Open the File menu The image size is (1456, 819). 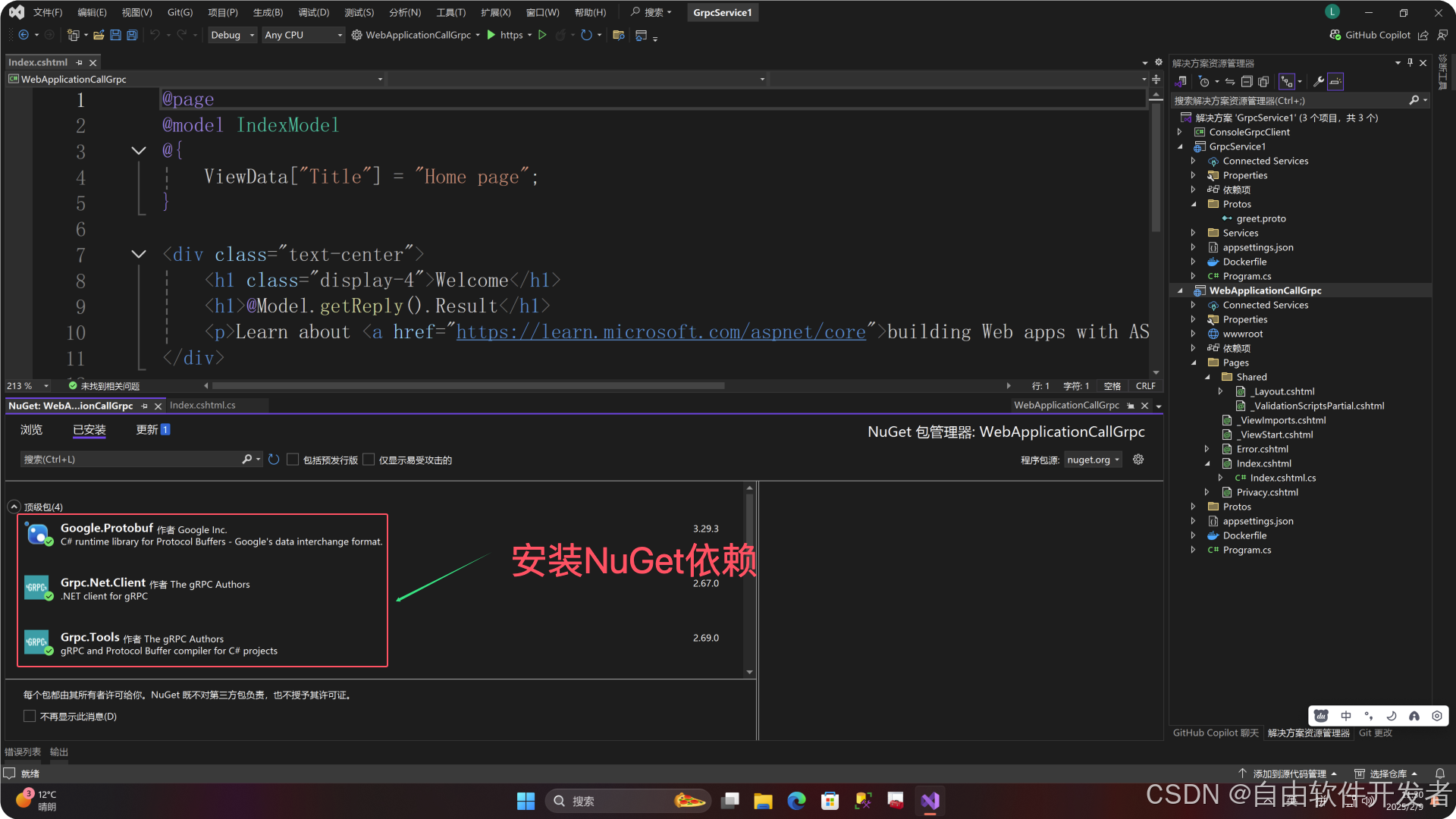pyautogui.click(x=48, y=12)
